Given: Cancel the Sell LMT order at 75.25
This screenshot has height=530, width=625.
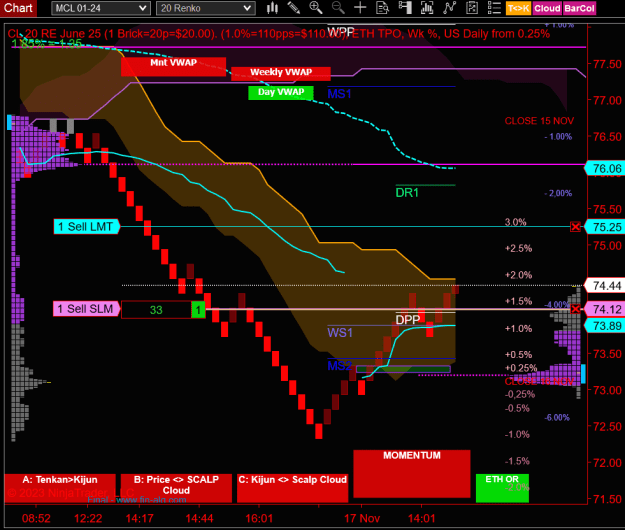Looking at the screenshot, I should pyautogui.click(x=575, y=227).
